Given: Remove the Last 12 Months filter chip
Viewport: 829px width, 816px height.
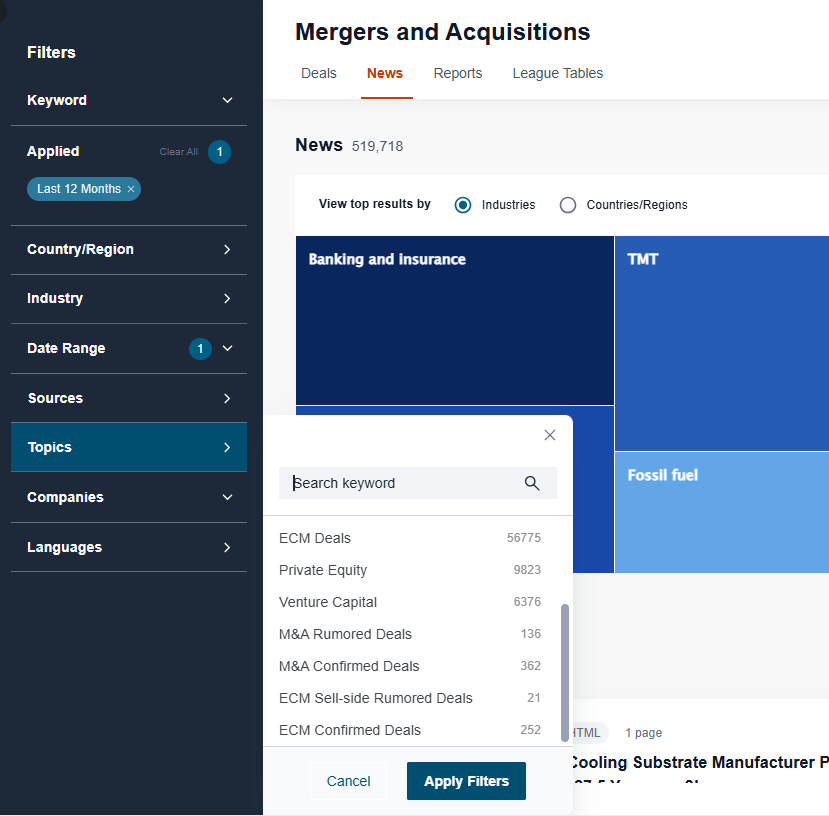Looking at the screenshot, I should coord(131,189).
